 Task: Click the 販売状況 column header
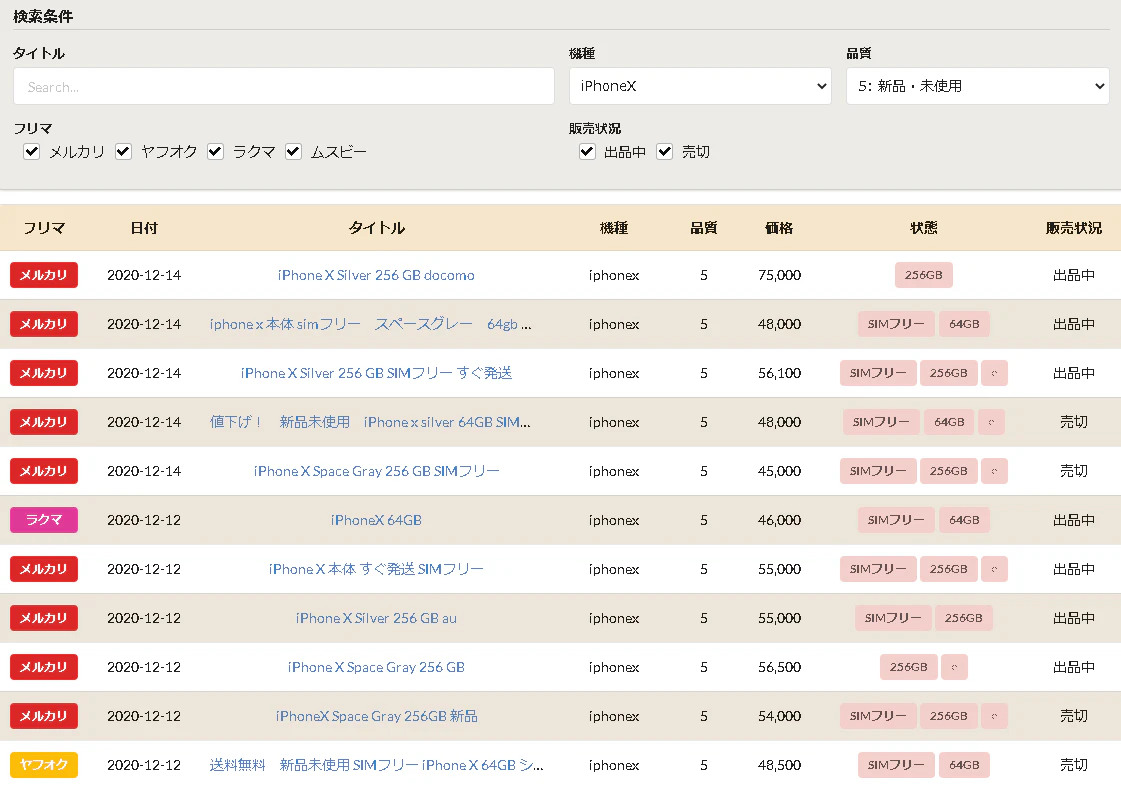click(1073, 228)
